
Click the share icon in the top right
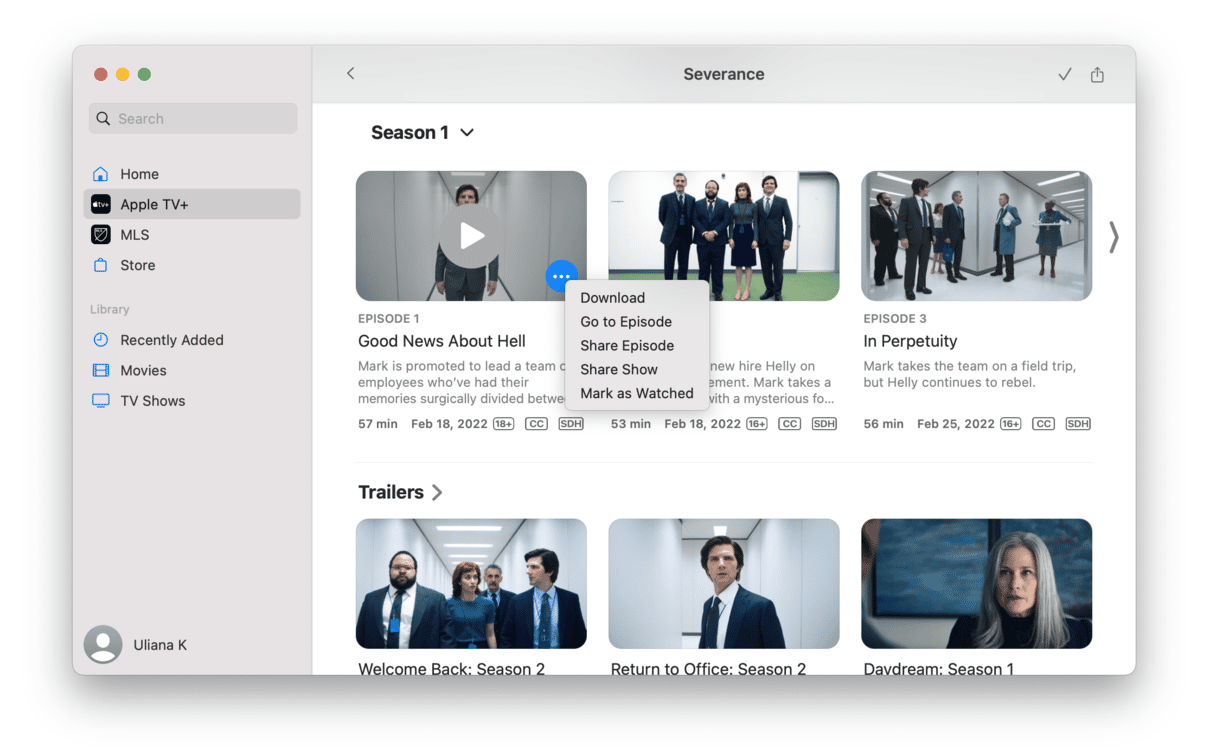pyautogui.click(x=1097, y=75)
